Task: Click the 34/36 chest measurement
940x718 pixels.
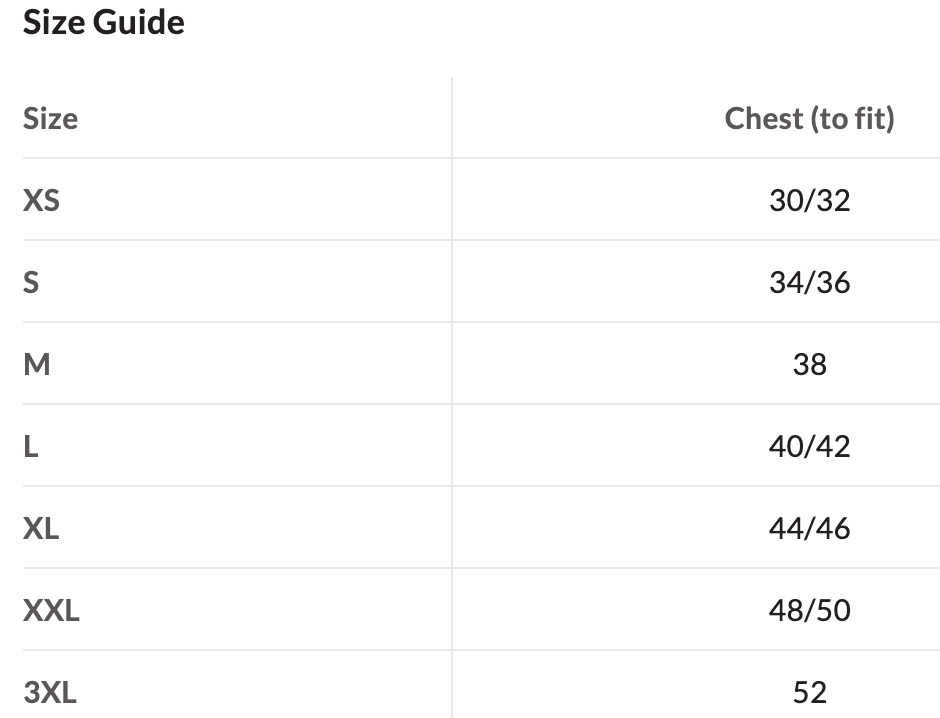Action: click(809, 283)
